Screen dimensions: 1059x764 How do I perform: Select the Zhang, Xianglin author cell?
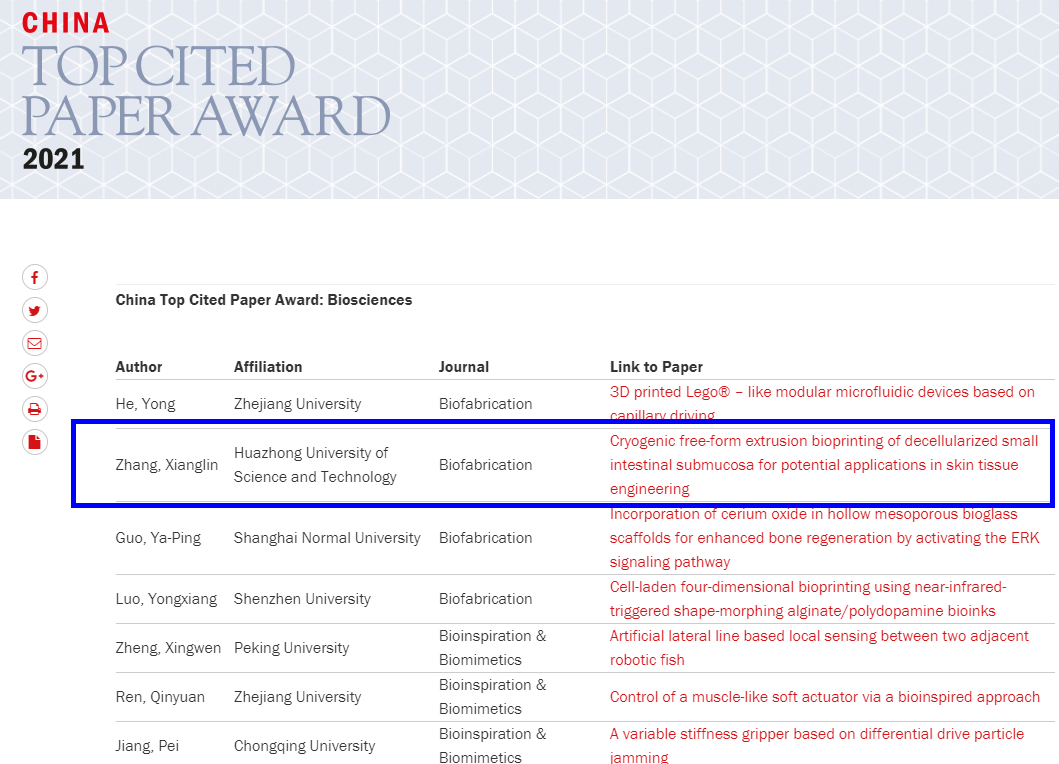[167, 465]
